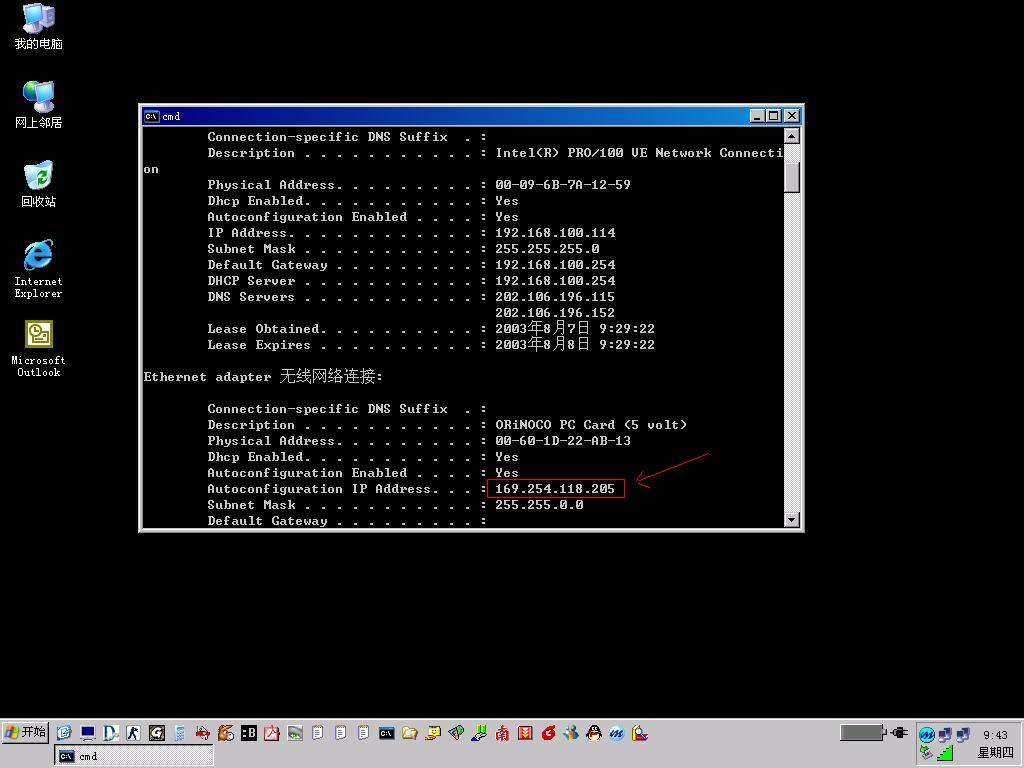Click the yellow smiley quick launch icon
The image size is (1024, 768).
point(432,733)
